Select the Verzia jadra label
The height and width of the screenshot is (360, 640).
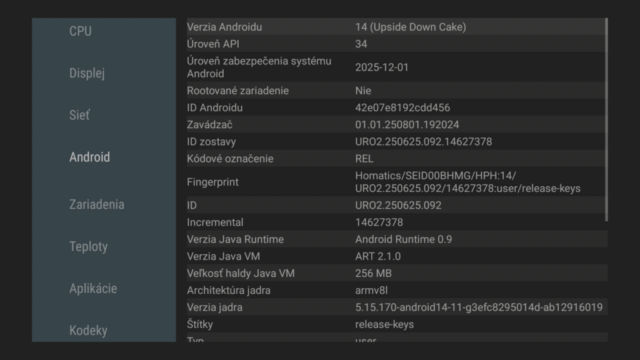(x=215, y=307)
